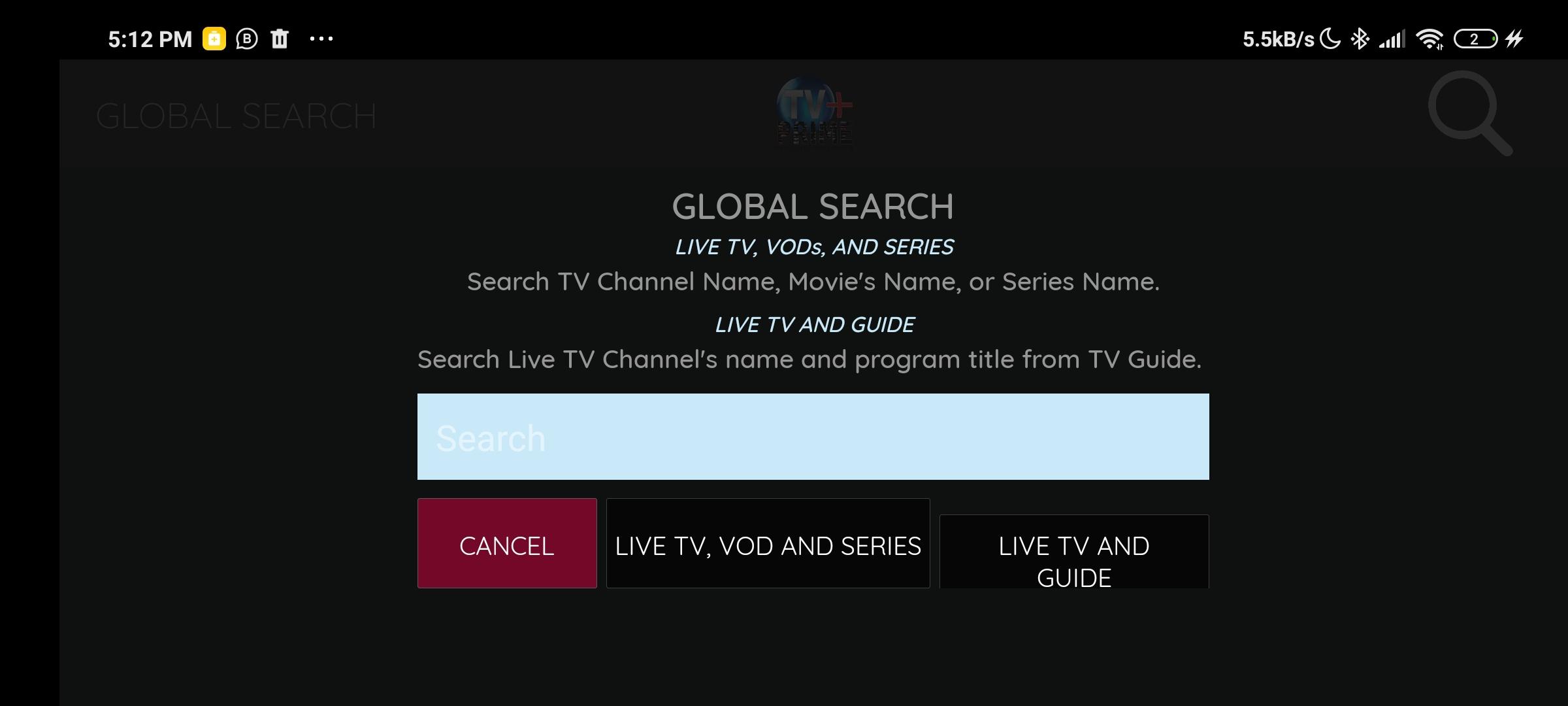The width and height of the screenshot is (1568, 706).
Task: Tap the charging bolt icon
Action: (x=1514, y=39)
